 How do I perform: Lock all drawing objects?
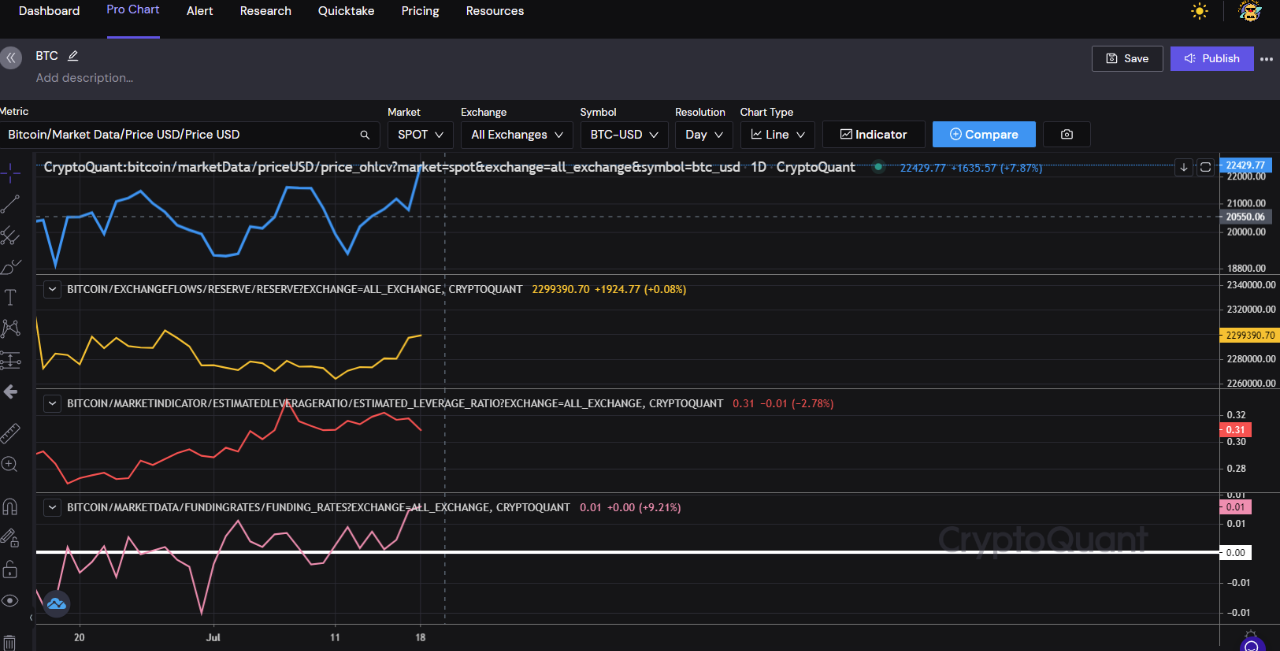(x=11, y=567)
